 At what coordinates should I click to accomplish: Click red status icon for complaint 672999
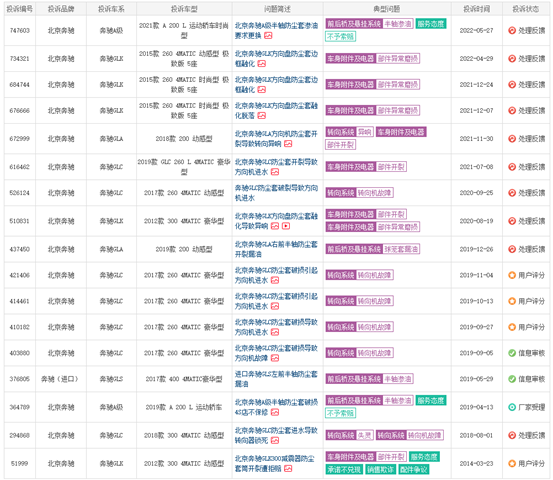[512, 139]
